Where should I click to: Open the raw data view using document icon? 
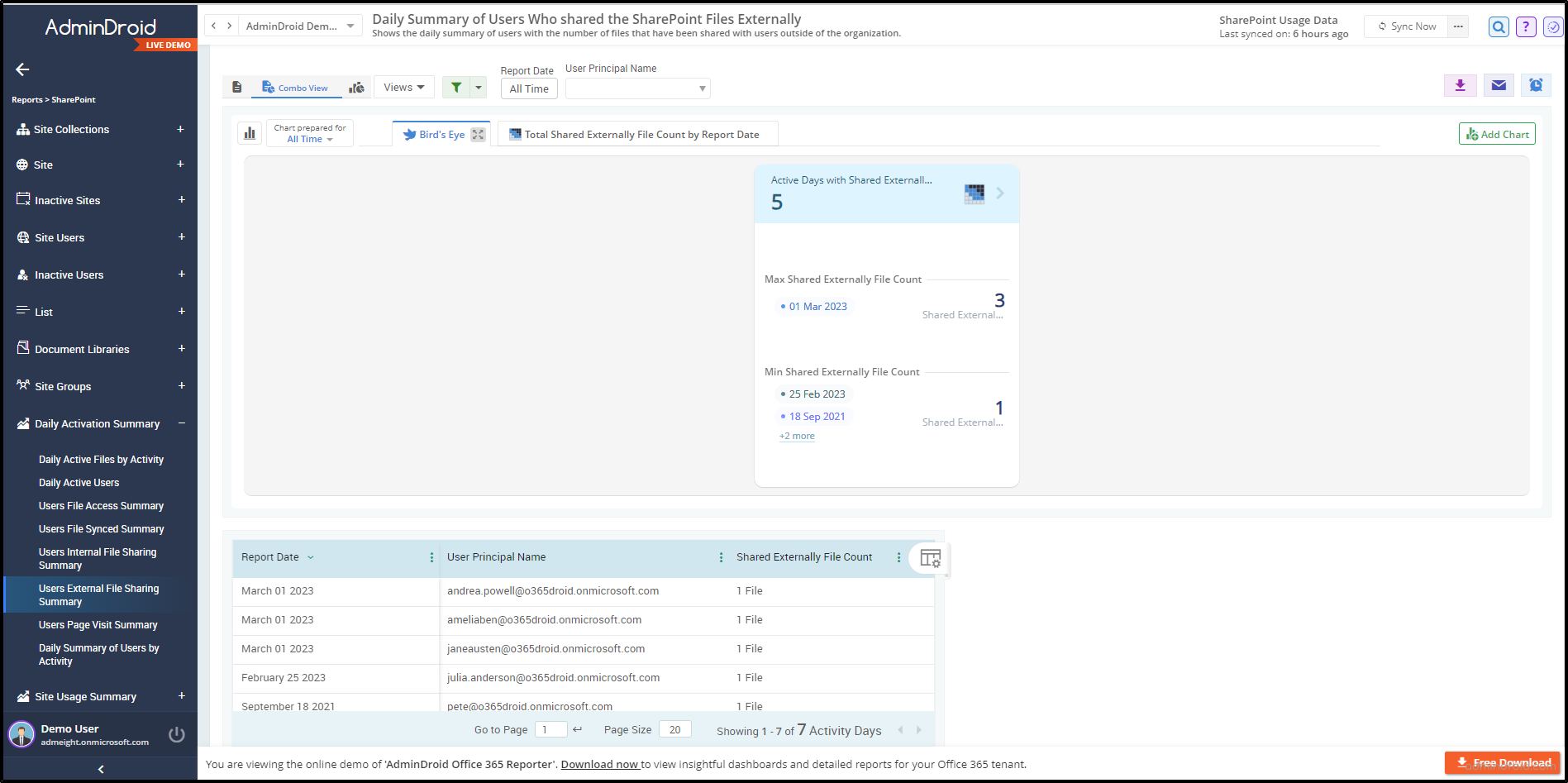(x=237, y=87)
